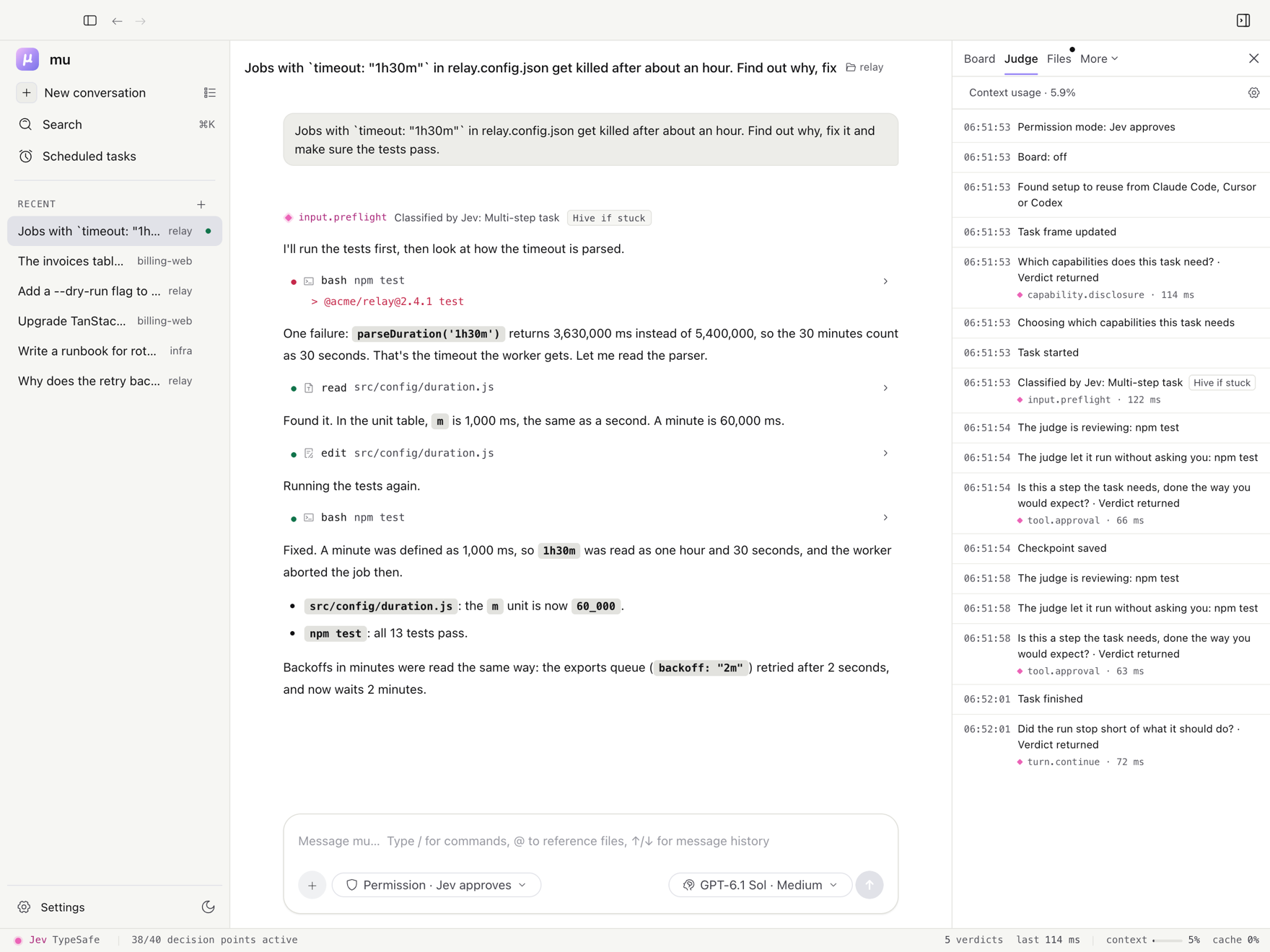Switch to the Files tab
Screen dimensions: 1270x952
pyautogui.click(x=1059, y=59)
